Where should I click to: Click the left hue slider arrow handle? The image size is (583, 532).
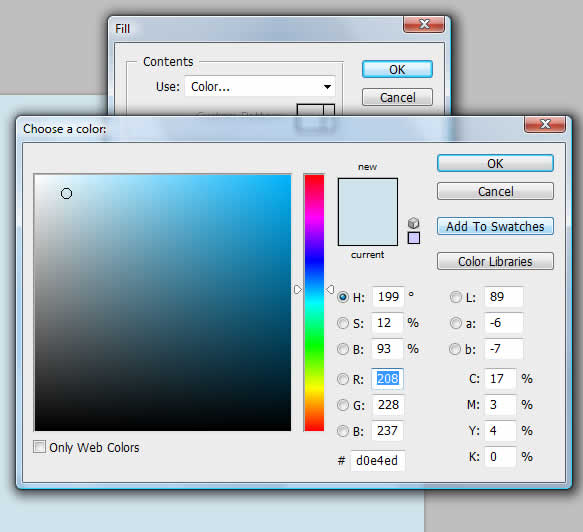298,290
